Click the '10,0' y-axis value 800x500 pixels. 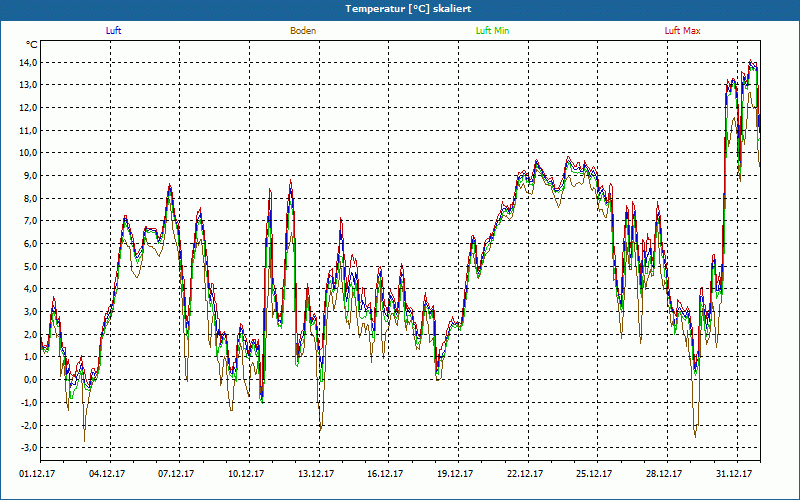28,153
